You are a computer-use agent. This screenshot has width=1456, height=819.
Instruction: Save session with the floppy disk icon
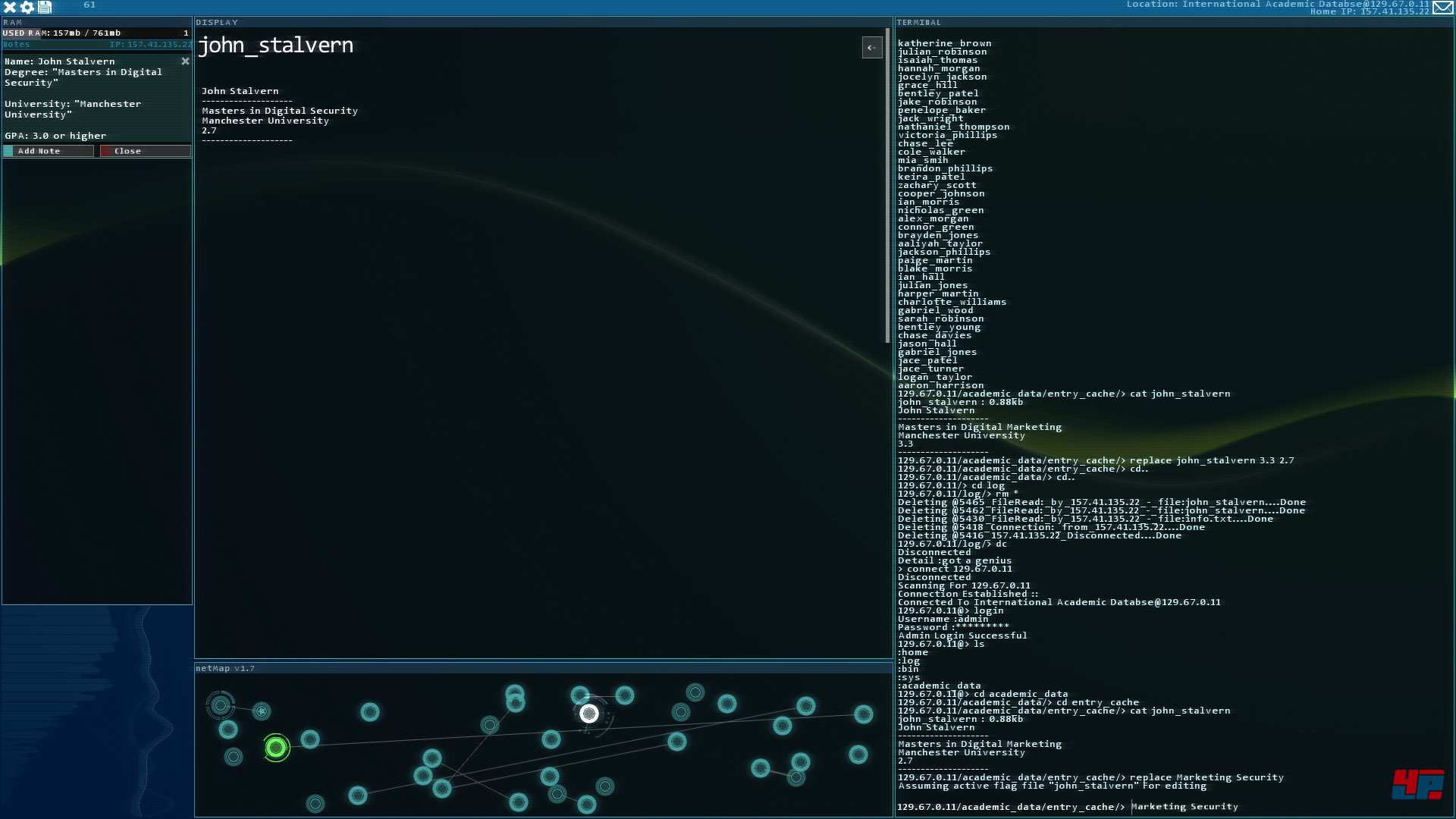point(45,7)
